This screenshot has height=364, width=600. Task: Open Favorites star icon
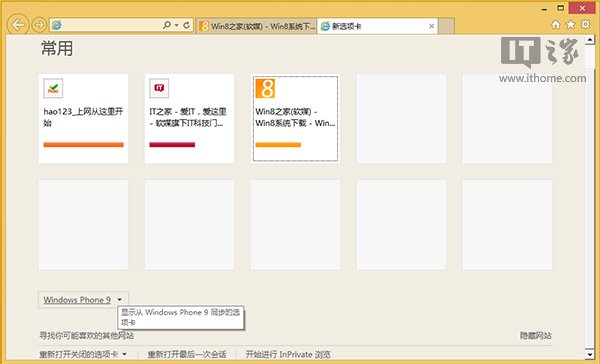571,24
